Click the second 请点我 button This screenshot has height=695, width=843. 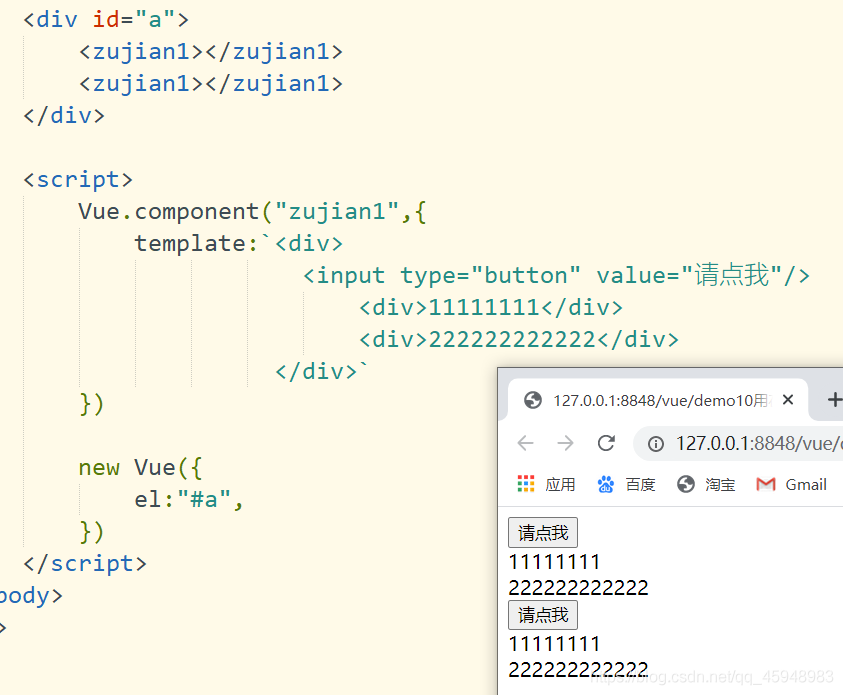tap(543, 615)
